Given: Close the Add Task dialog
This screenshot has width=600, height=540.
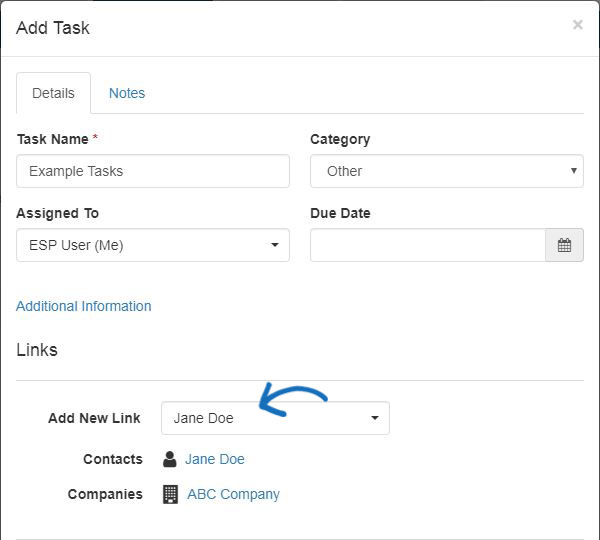Looking at the screenshot, I should click(578, 25).
